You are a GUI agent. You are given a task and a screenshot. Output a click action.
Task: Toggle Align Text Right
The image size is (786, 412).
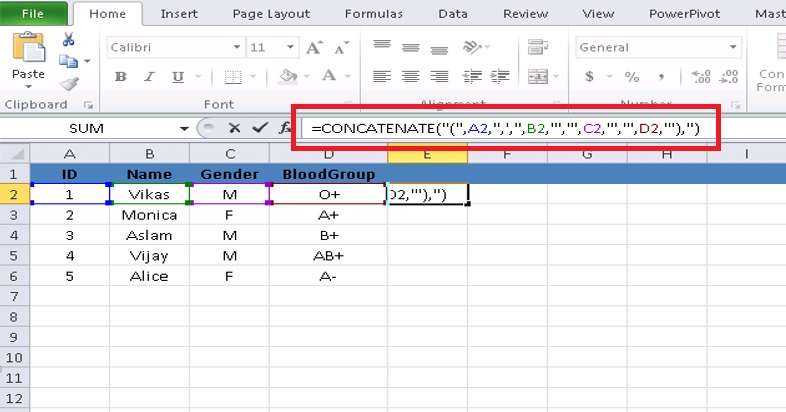pyautogui.click(x=439, y=76)
